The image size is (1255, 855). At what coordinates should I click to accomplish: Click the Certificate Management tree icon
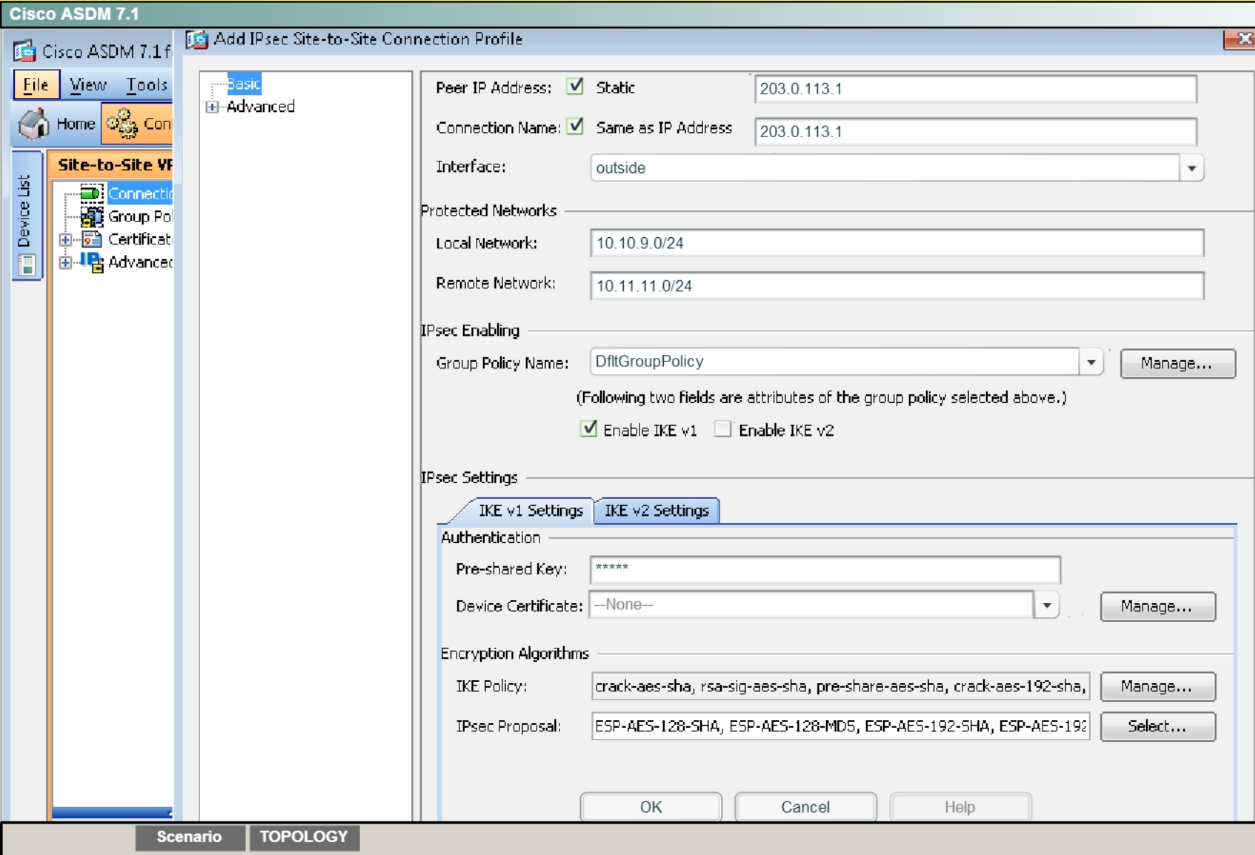(x=91, y=240)
